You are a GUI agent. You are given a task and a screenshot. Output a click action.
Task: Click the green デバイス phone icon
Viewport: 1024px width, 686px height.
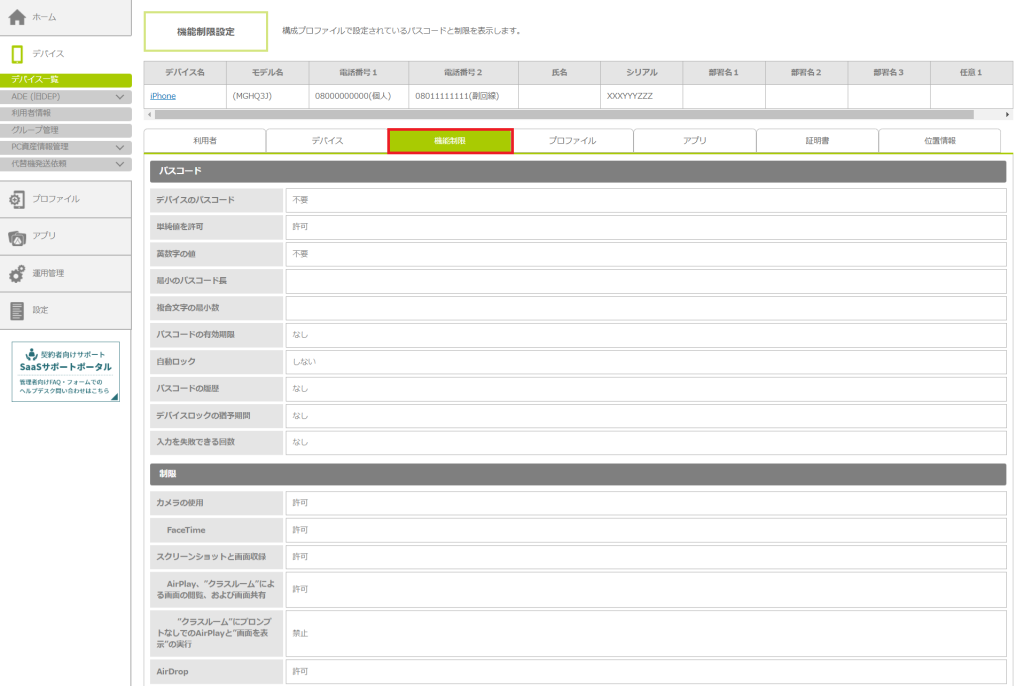click(x=17, y=54)
